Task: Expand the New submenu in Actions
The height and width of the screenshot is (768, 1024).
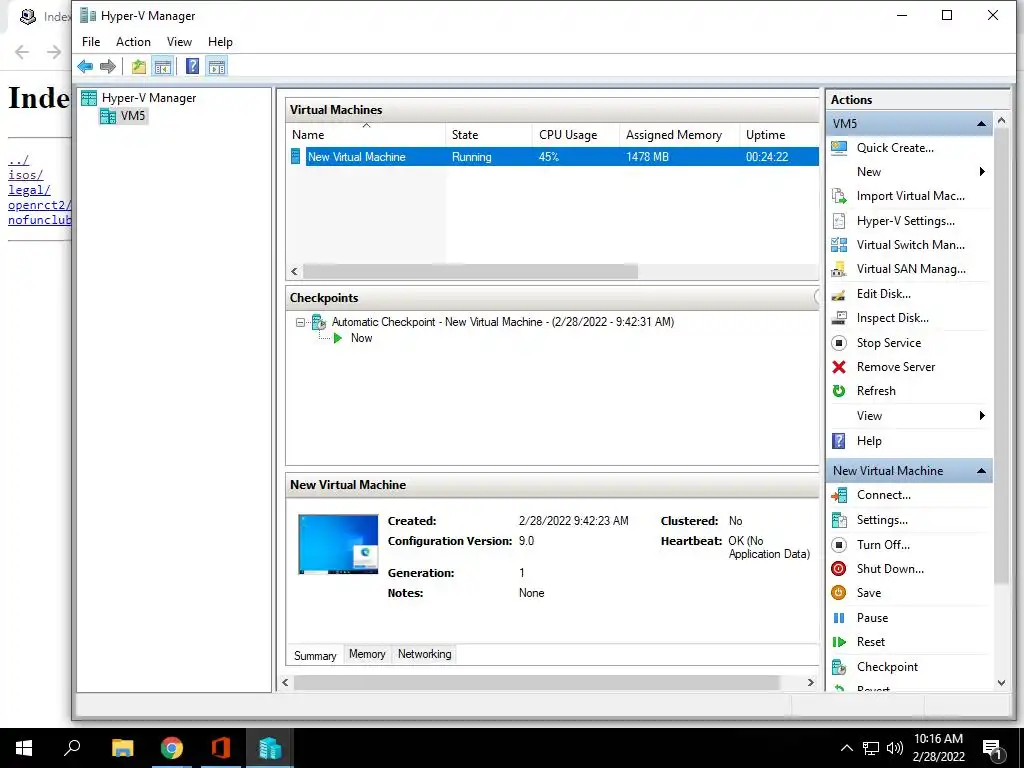Action: coord(910,172)
